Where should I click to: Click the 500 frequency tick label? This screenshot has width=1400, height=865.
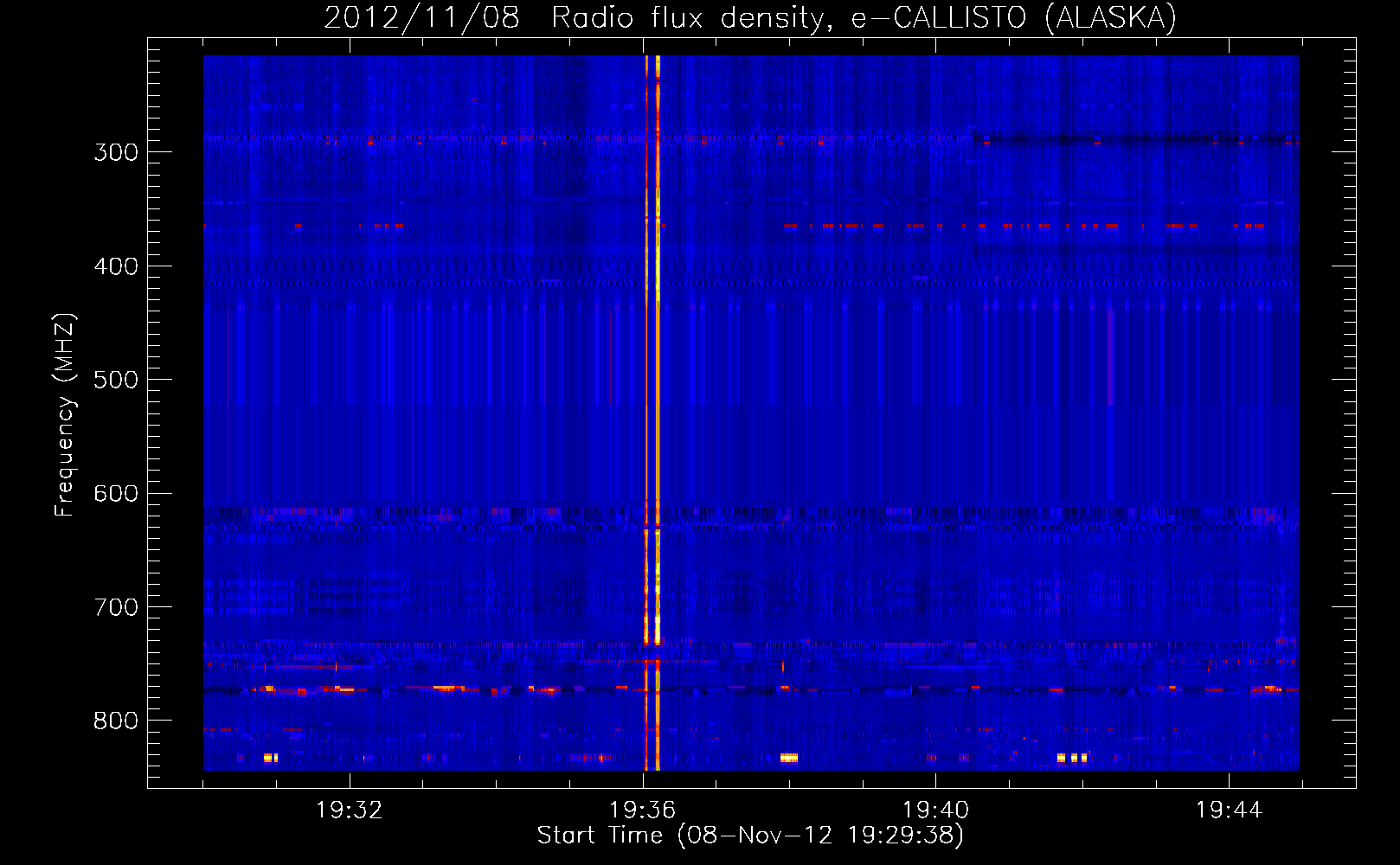(116, 380)
